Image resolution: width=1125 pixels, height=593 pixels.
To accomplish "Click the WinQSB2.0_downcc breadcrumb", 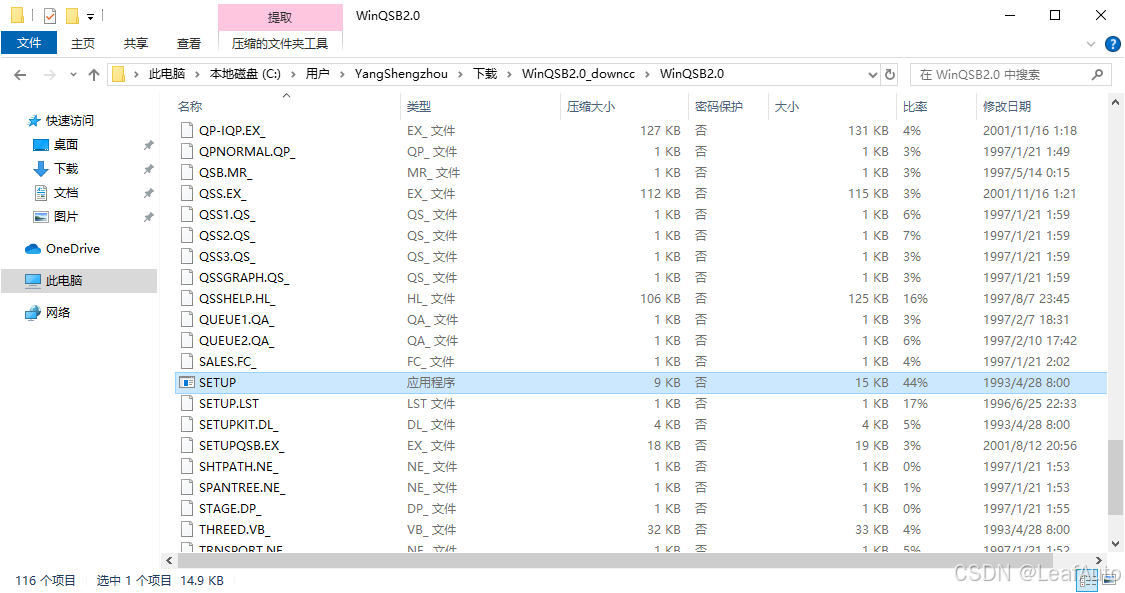I will pyautogui.click(x=578, y=74).
